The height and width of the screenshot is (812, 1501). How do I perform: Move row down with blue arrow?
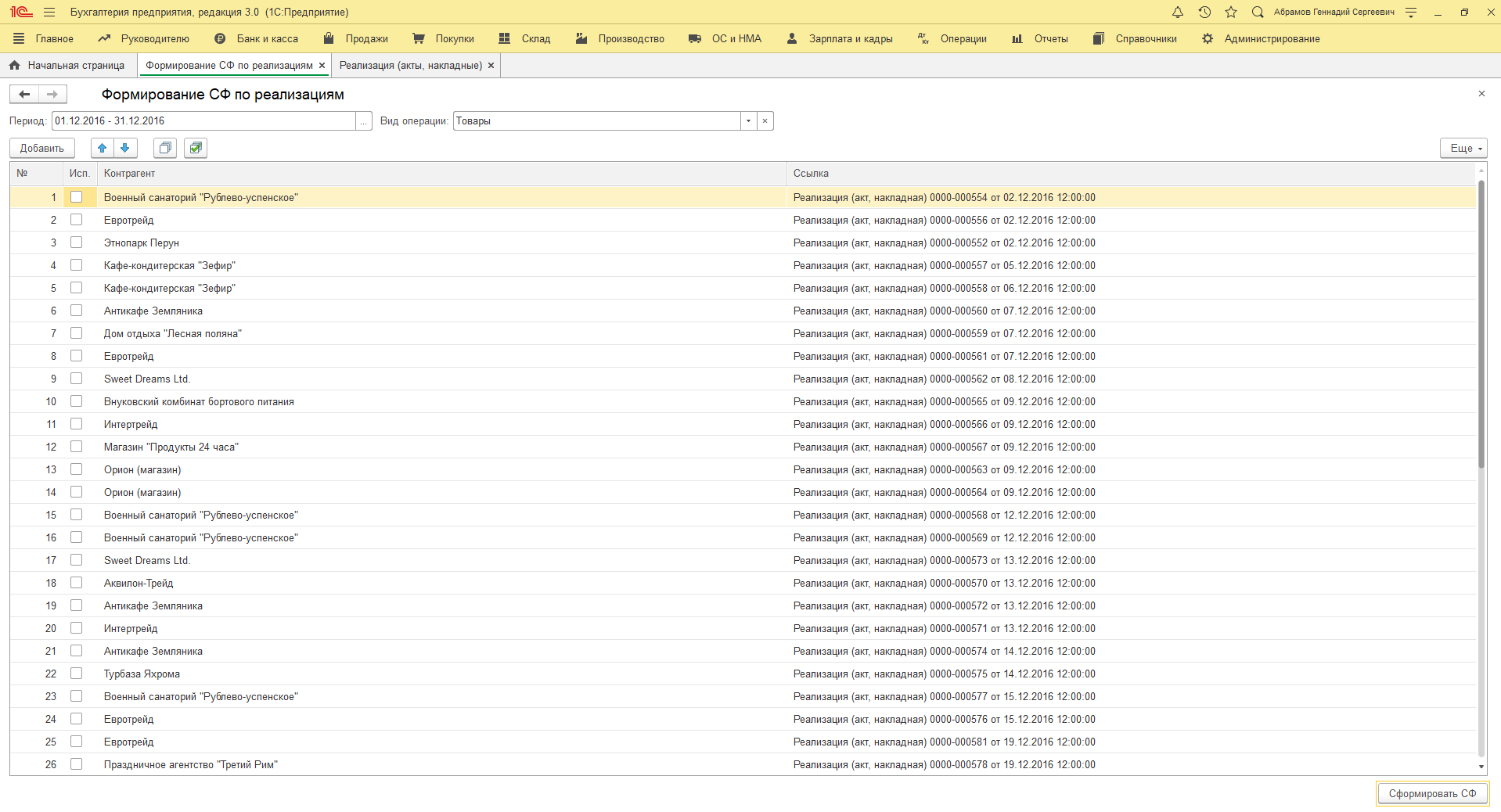tap(125, 148)
